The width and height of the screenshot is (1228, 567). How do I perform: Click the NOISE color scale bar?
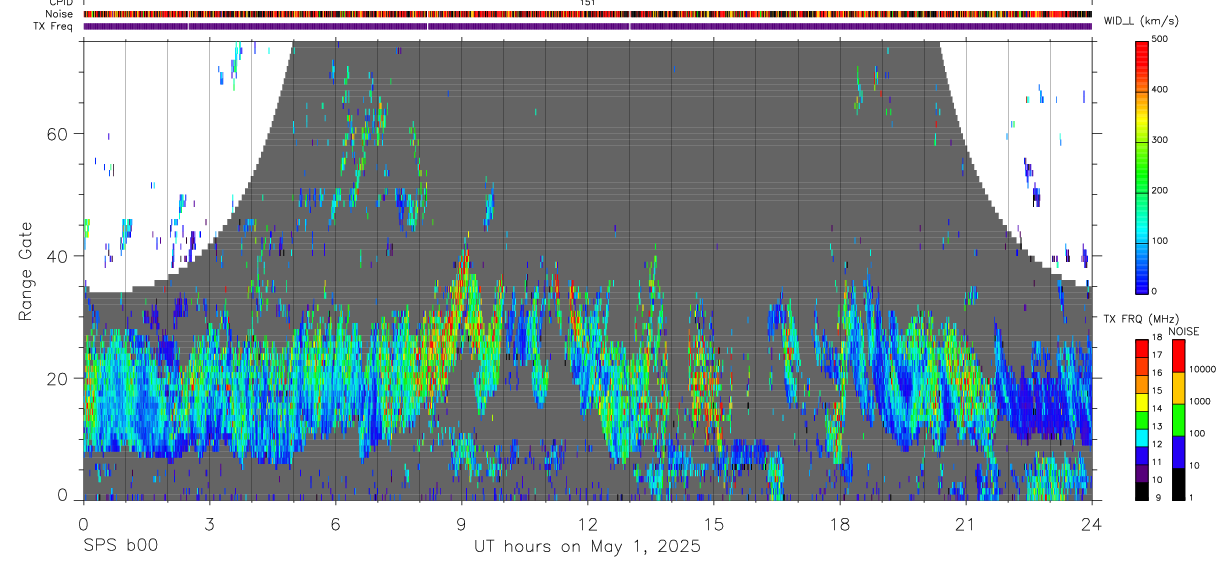[x=1179, y=420]
